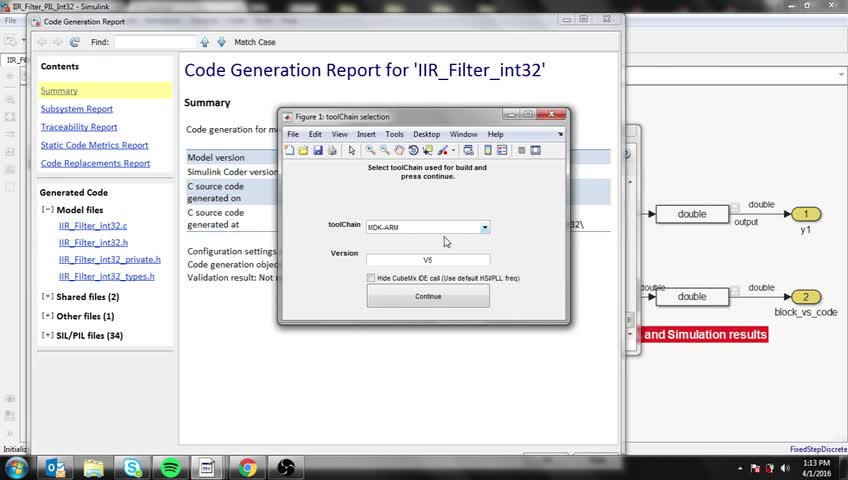
Task: Open IIR_Filter_int32.c file link
Action: coord(93,225)
